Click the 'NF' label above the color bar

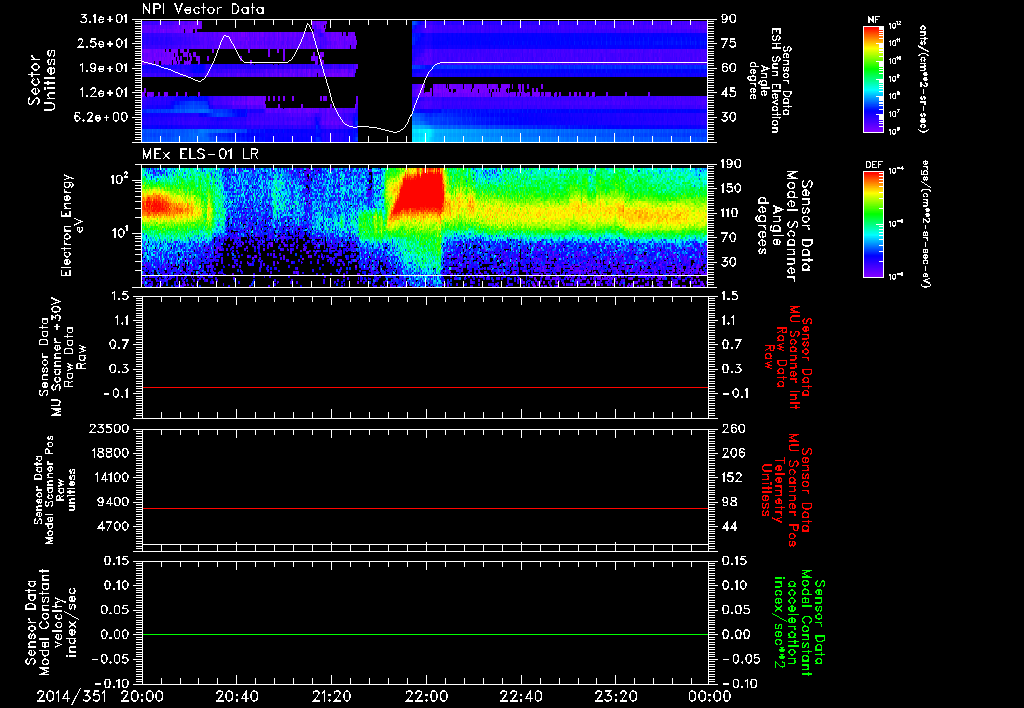point(873,20)
